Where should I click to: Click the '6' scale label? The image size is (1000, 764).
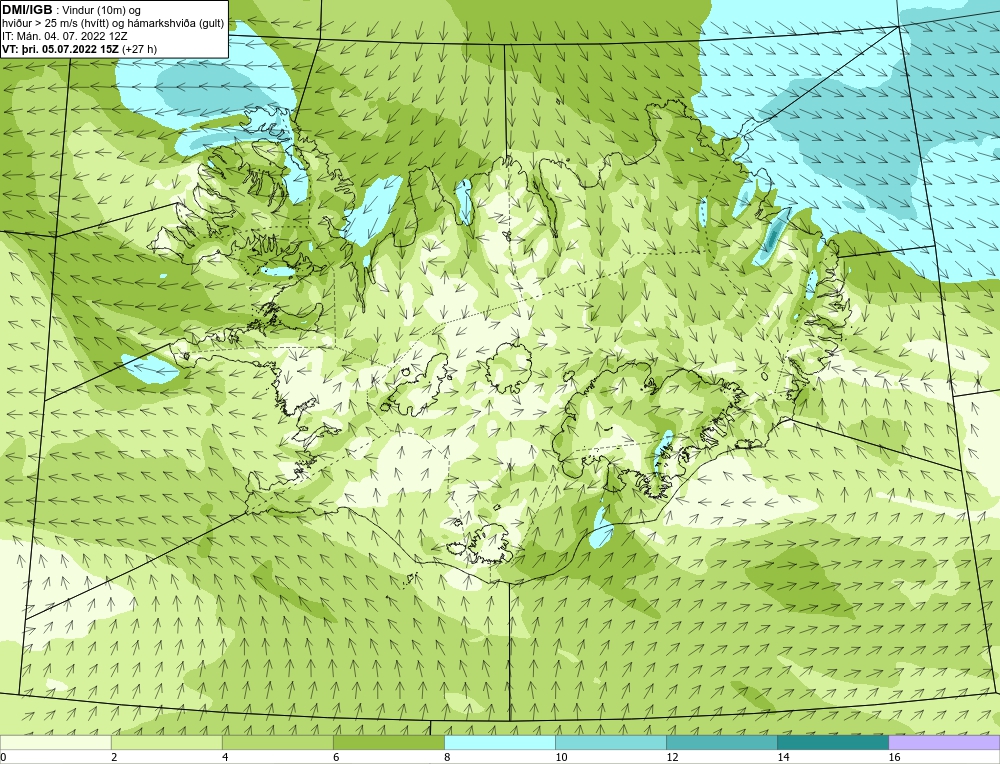click(336, 757)
